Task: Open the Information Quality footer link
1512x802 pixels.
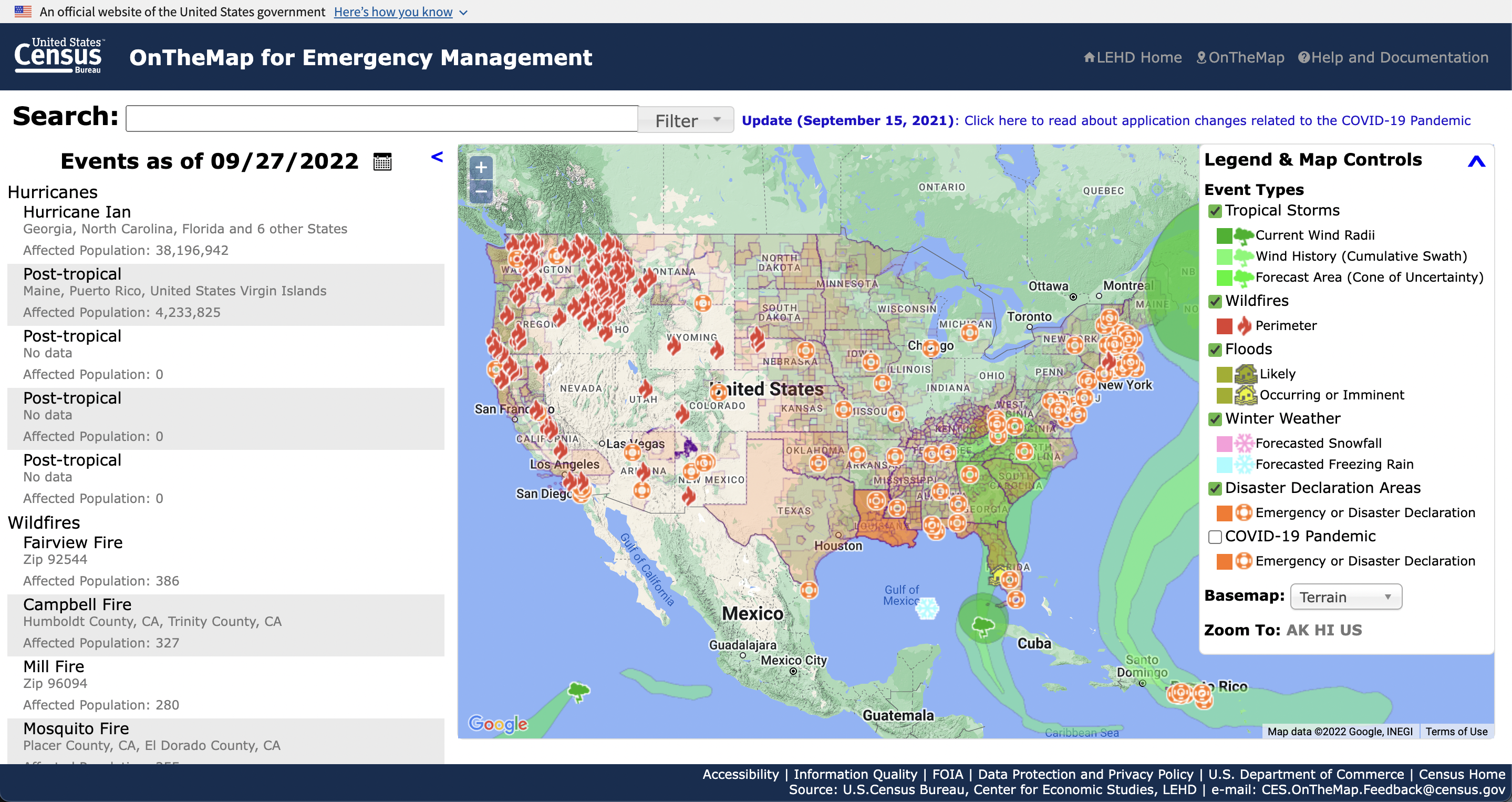Action: 855,774
